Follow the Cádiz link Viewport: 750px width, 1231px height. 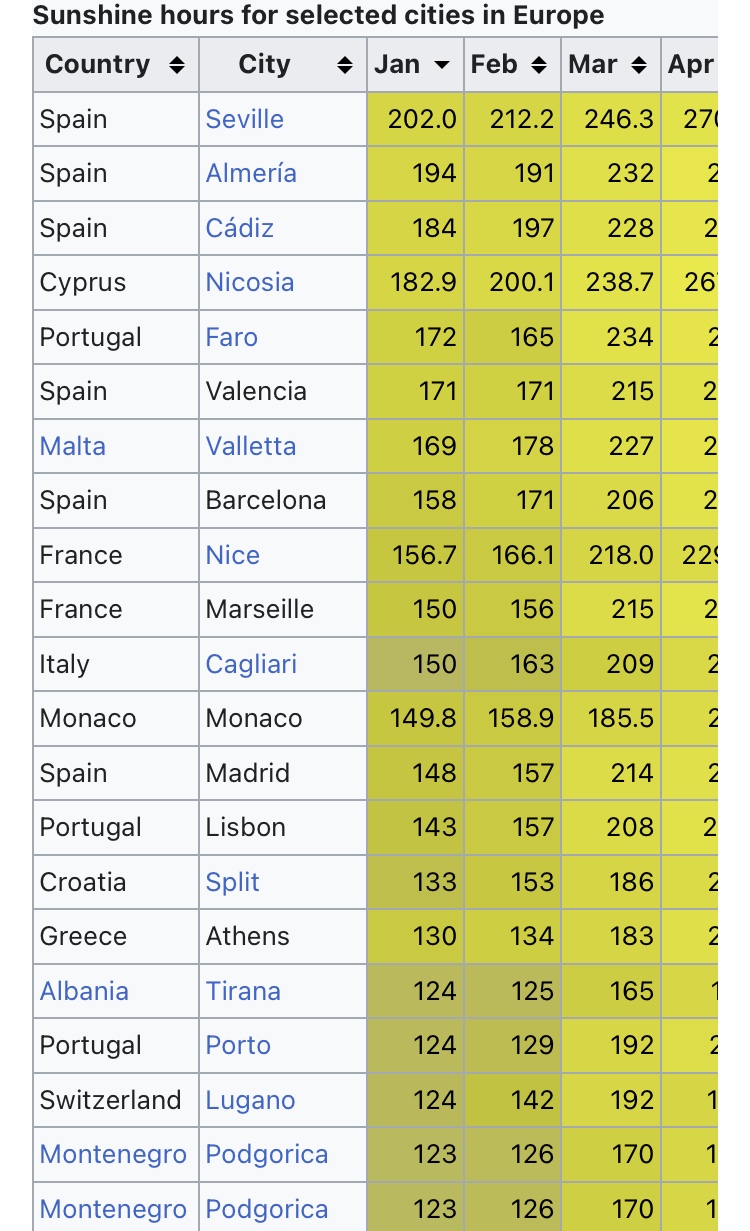coord(239,228)
